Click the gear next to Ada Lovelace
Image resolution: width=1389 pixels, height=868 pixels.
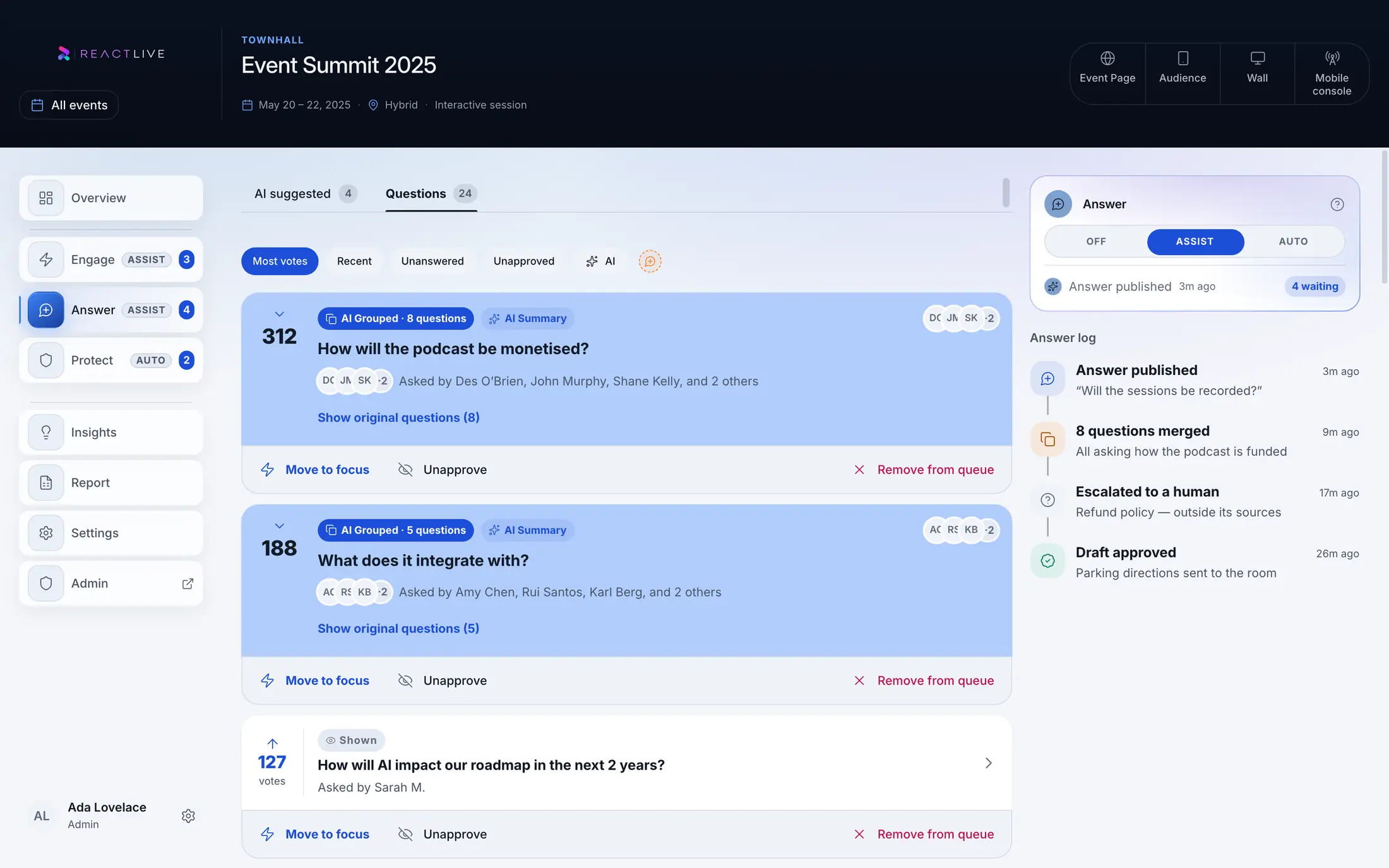pyautogui.click(x=188, y=816)
